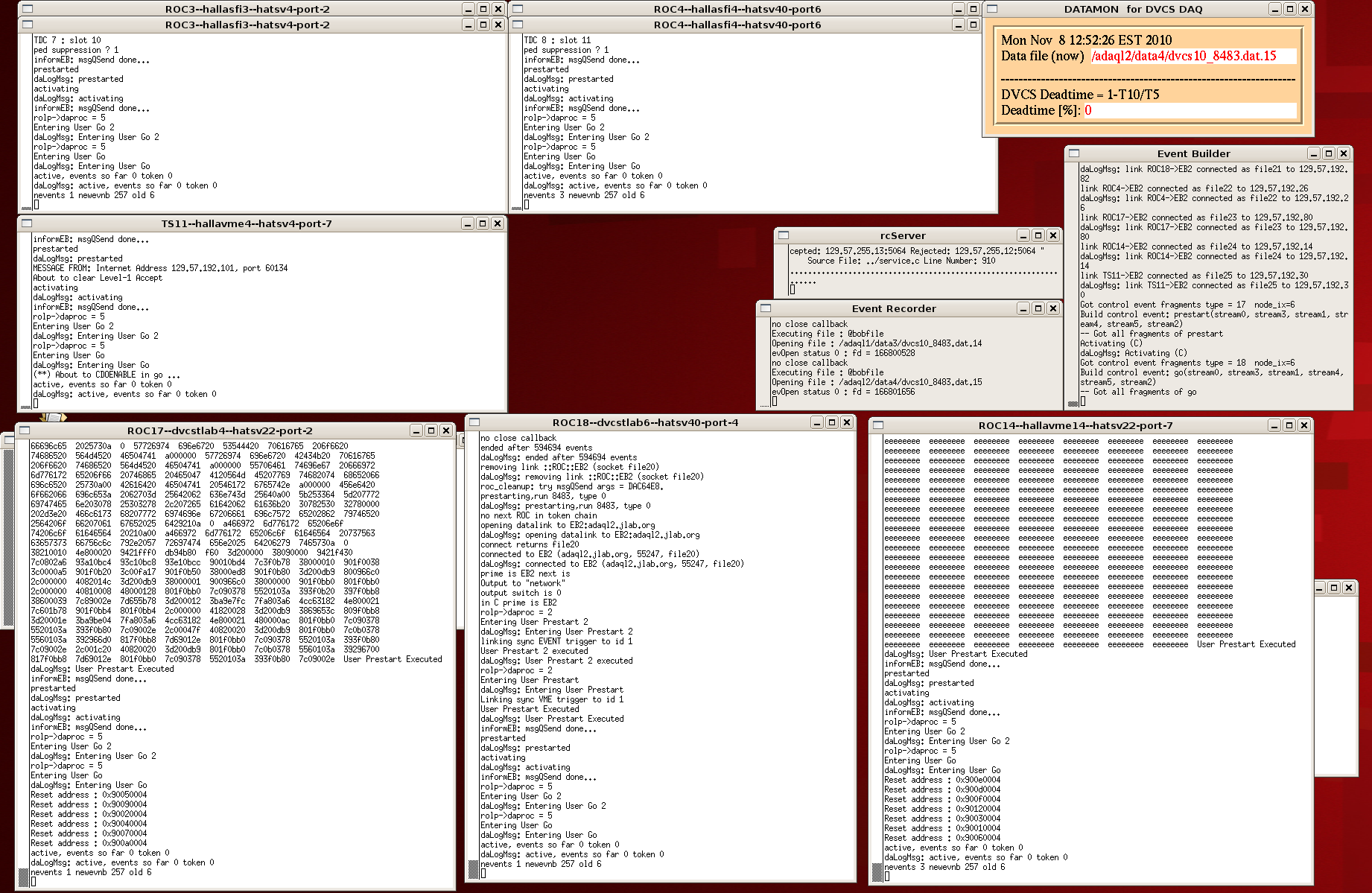
Task: Open the ROC14--hallavme14 window menu icon
Action: pos(878,425)
